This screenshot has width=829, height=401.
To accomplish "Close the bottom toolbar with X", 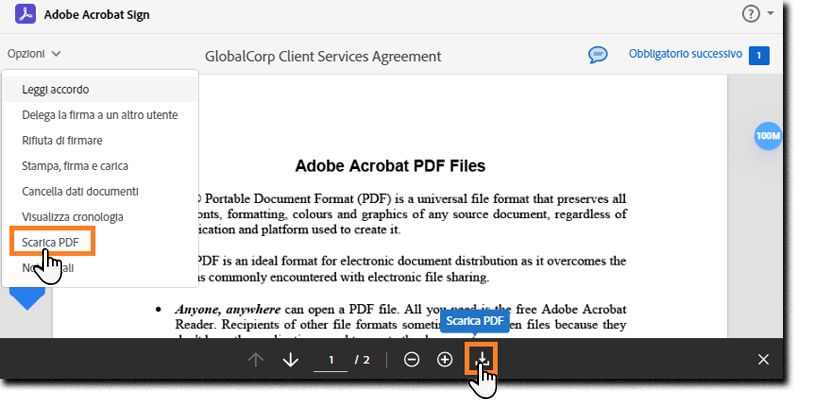I will pos(763,360).
